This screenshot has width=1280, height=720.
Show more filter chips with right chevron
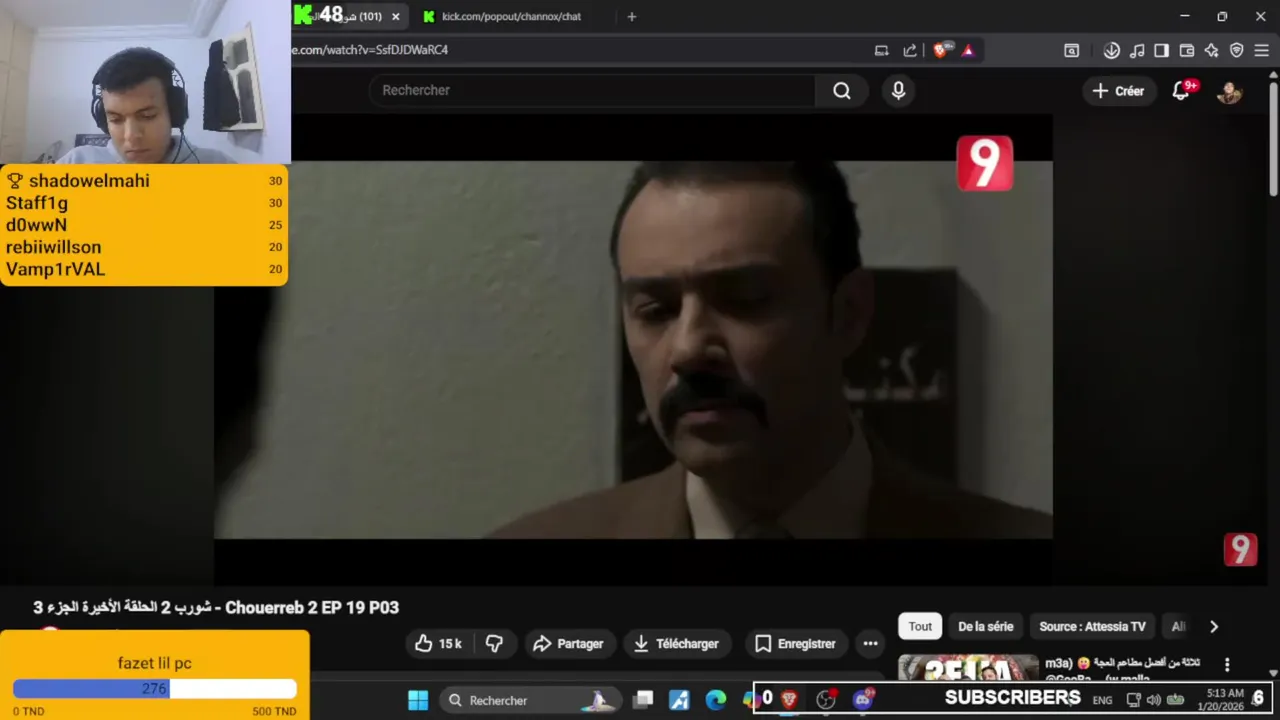[1214, 627]
